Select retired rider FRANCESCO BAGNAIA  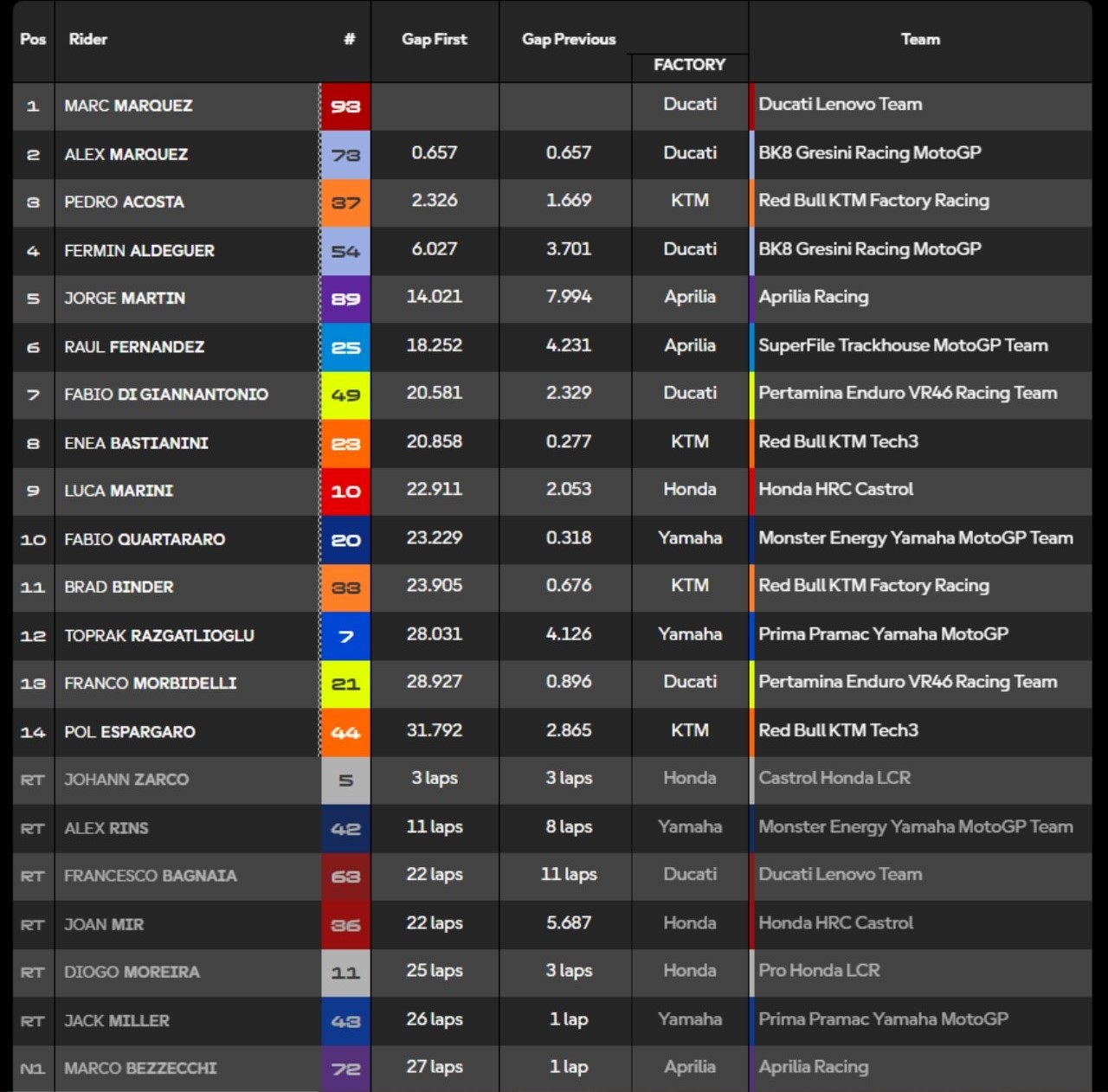pyautogui.click(x=151, y=876)
